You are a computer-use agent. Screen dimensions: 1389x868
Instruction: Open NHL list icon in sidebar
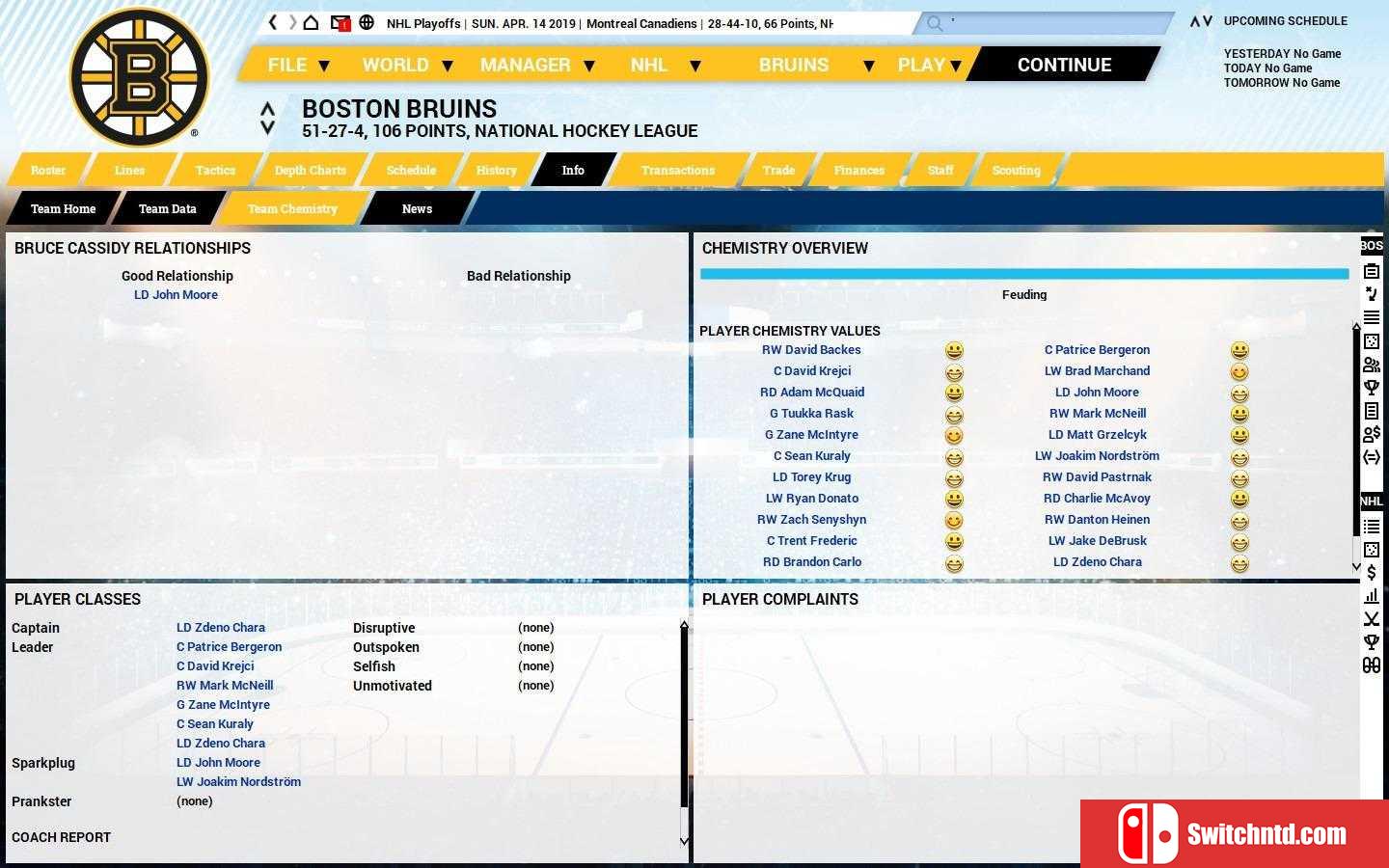pos(1372,526)
